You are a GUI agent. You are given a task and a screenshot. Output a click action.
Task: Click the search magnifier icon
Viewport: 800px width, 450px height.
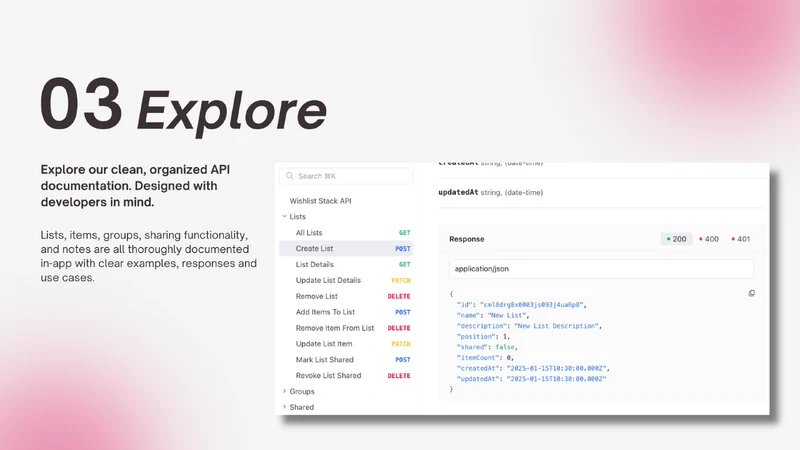tap(290, 176)
